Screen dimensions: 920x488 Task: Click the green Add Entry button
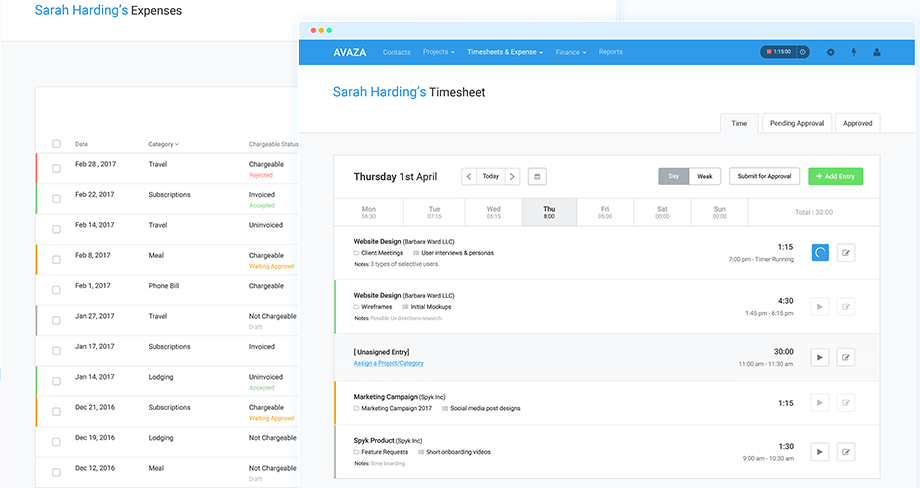coord(836,176)
